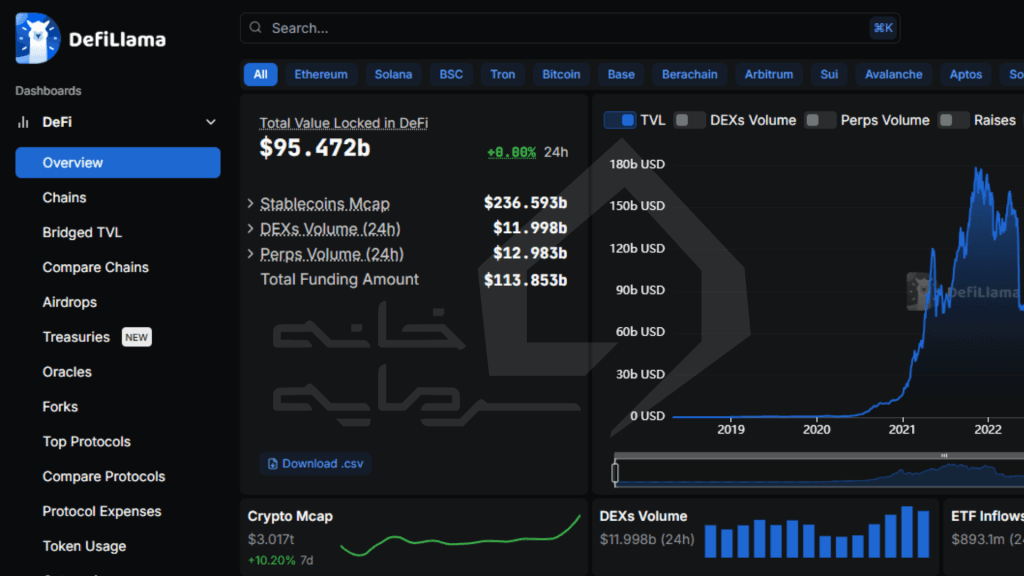Toggle the TVL switch
The width and height of the screenshot is (1024, 576).
(x=619, y=120)
